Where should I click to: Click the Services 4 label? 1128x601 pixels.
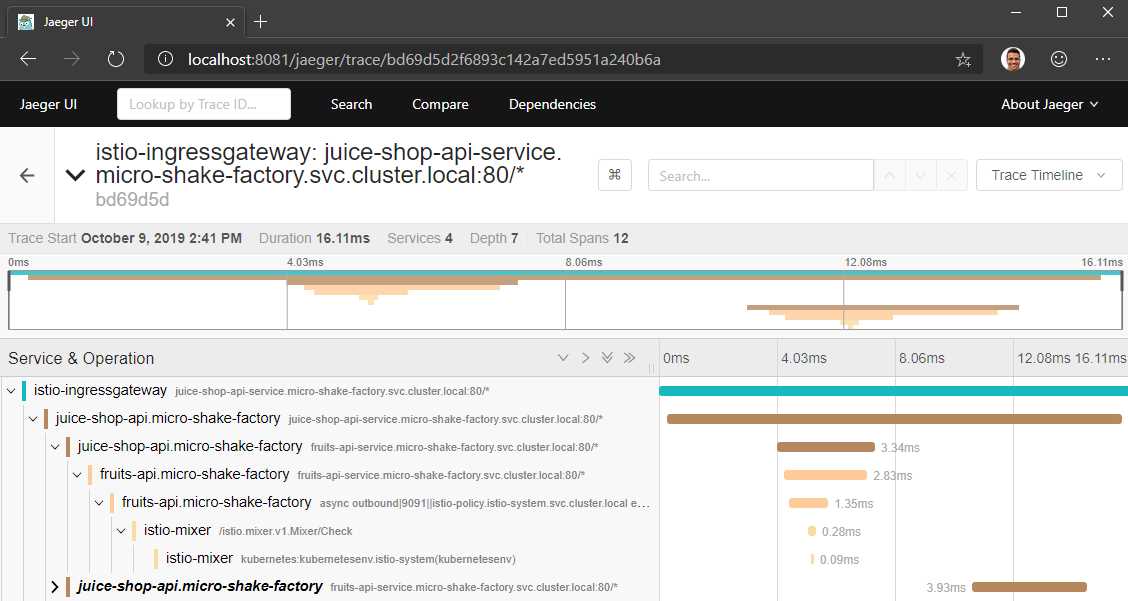pos(419,238)
